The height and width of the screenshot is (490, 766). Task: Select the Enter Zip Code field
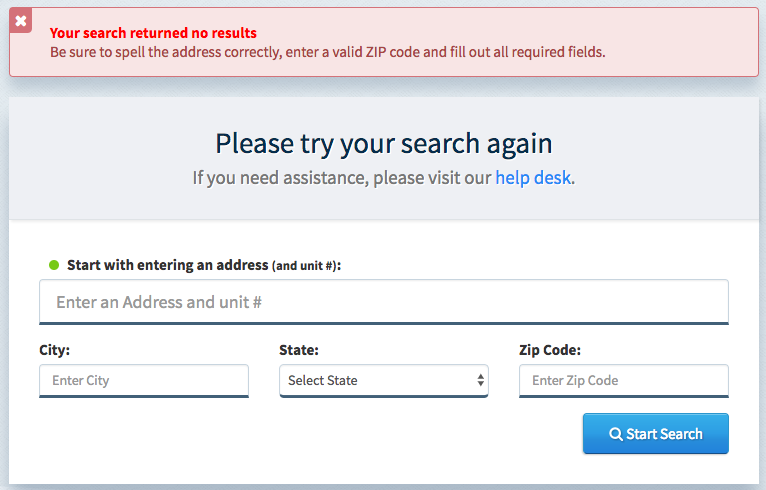pyautogui.click(x=623, y=380)
